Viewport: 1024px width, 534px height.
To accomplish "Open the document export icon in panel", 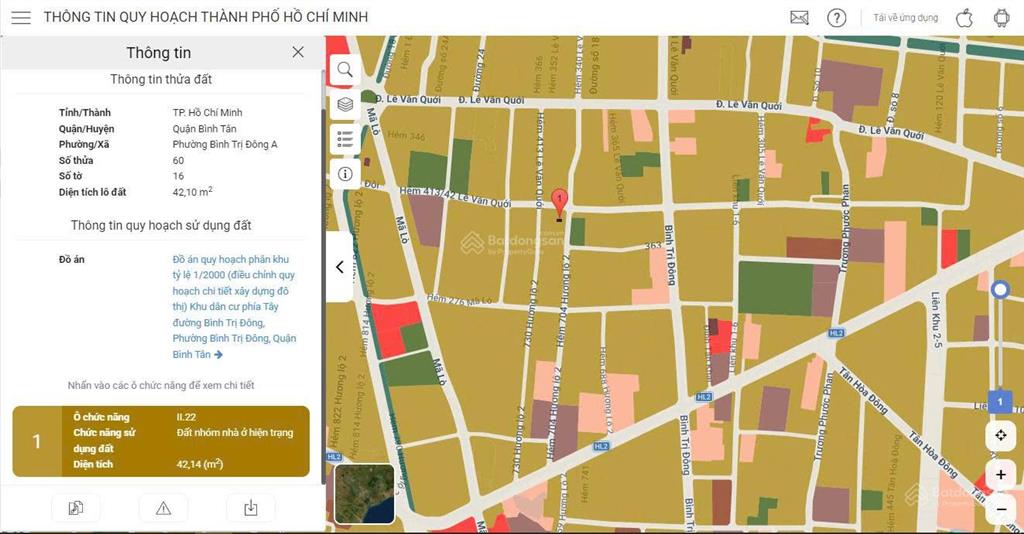I will click(x=76, y=508).
